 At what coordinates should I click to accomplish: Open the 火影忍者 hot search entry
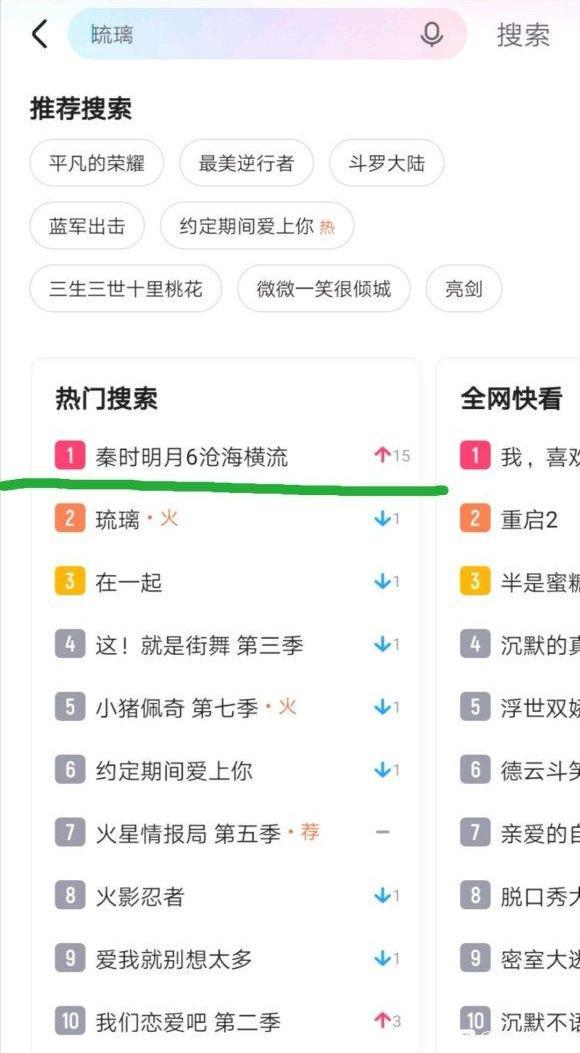click(x=142, y=895)
